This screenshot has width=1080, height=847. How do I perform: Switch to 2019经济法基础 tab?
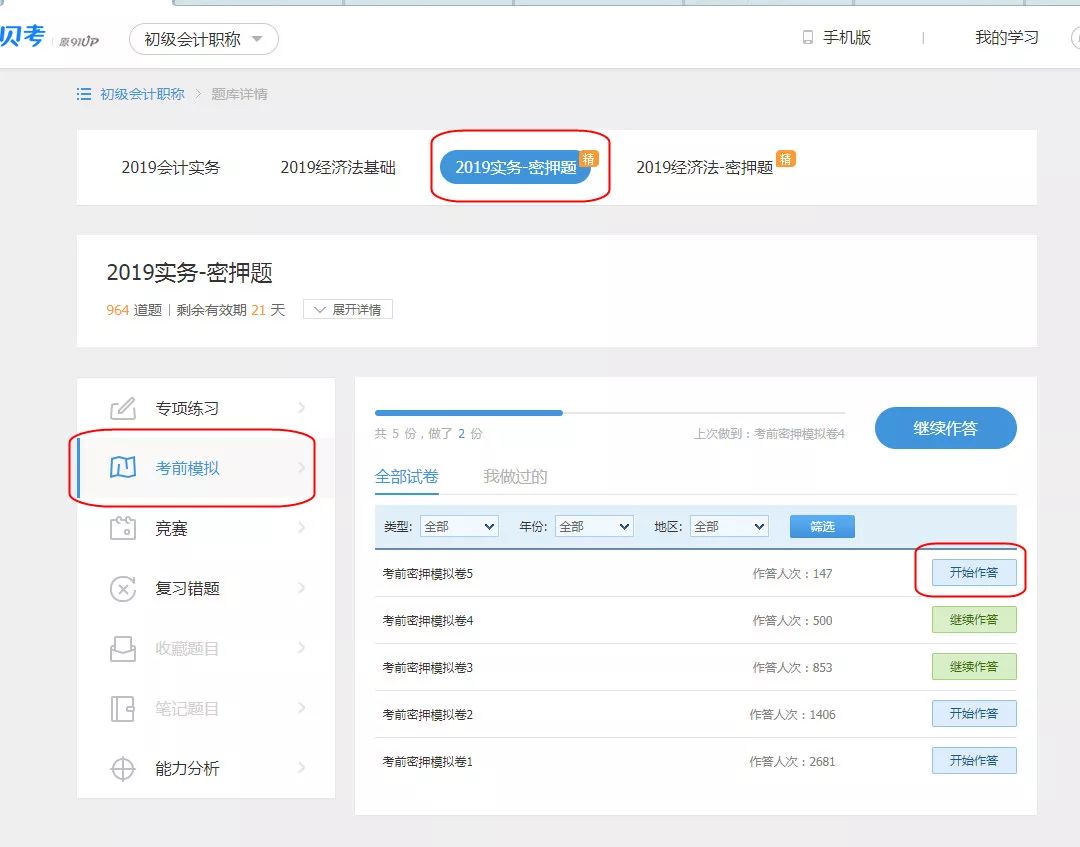[338, 167]
